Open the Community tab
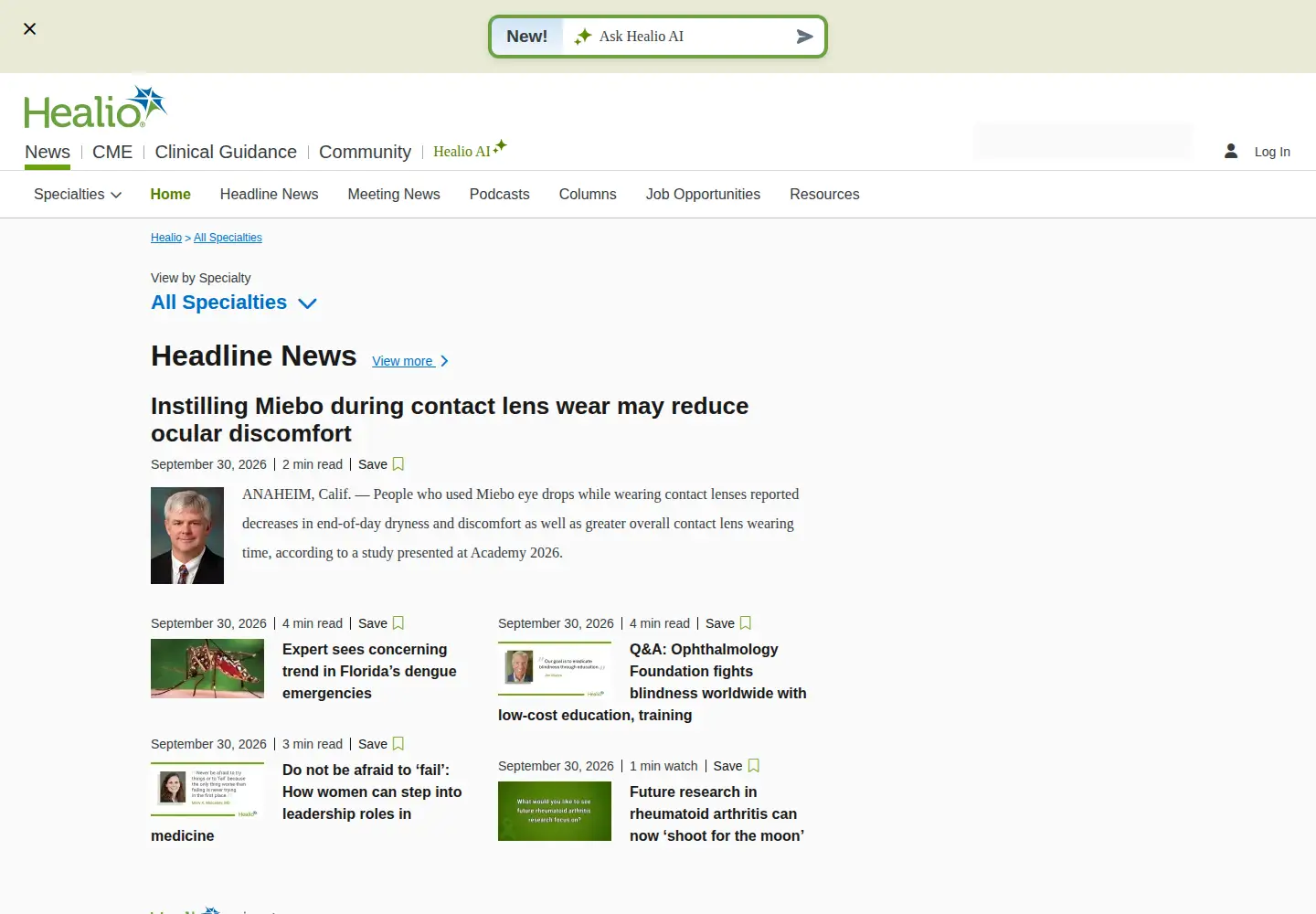This screenshot has width=1316, height=914. pyautogui.click(x=365, y=152)
